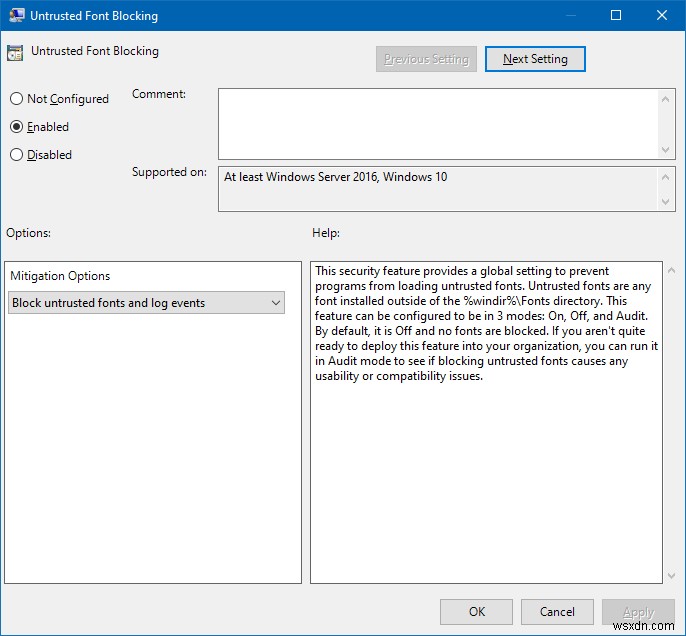Viewport: 686px width, 636px height.
Task: Click the 'Help:' label
Action: tap(326, 233)
